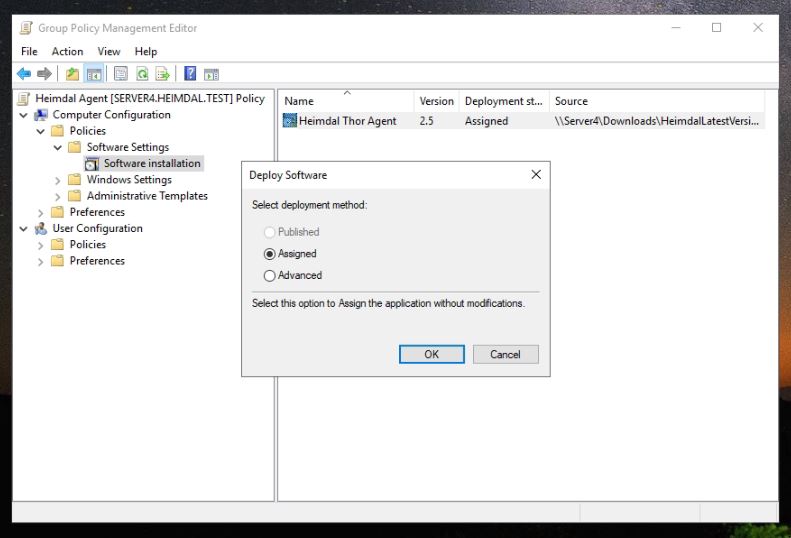This screenshot has height=538, width=791.
Task: Select the User Configuration tree label
Action: point(97,229)
